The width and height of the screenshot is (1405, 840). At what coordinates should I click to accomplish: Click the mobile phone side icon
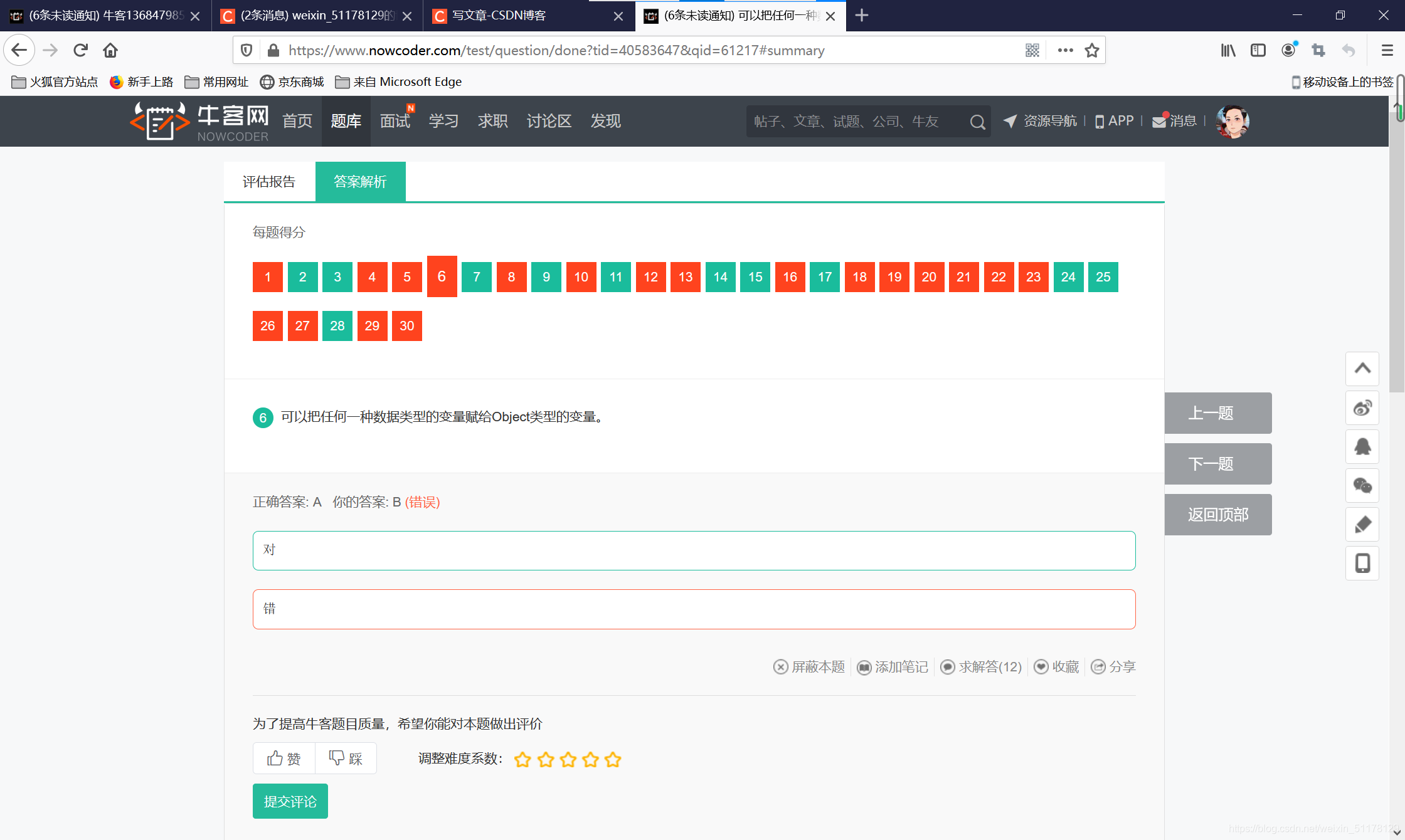1362,564
